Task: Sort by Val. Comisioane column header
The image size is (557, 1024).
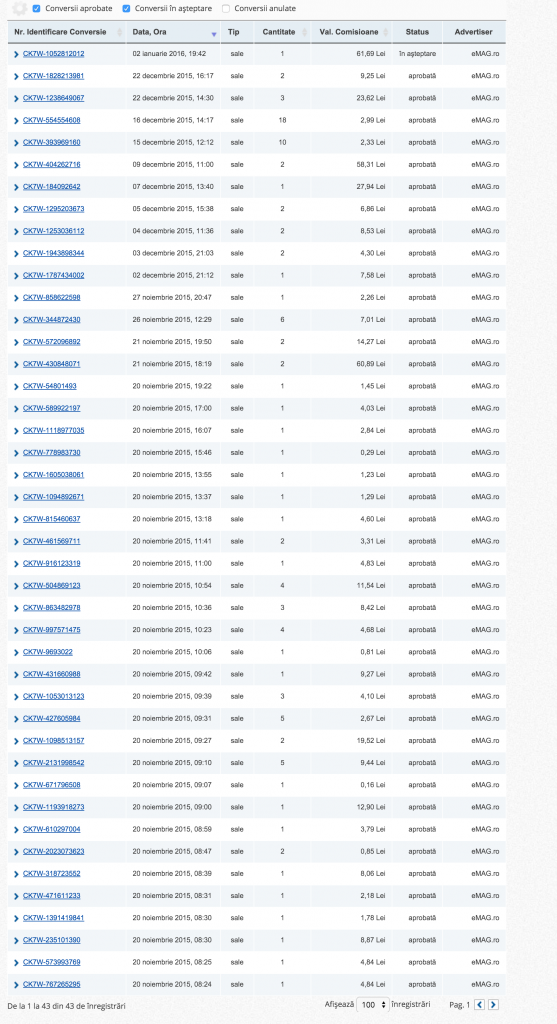Action: point(351,32)
